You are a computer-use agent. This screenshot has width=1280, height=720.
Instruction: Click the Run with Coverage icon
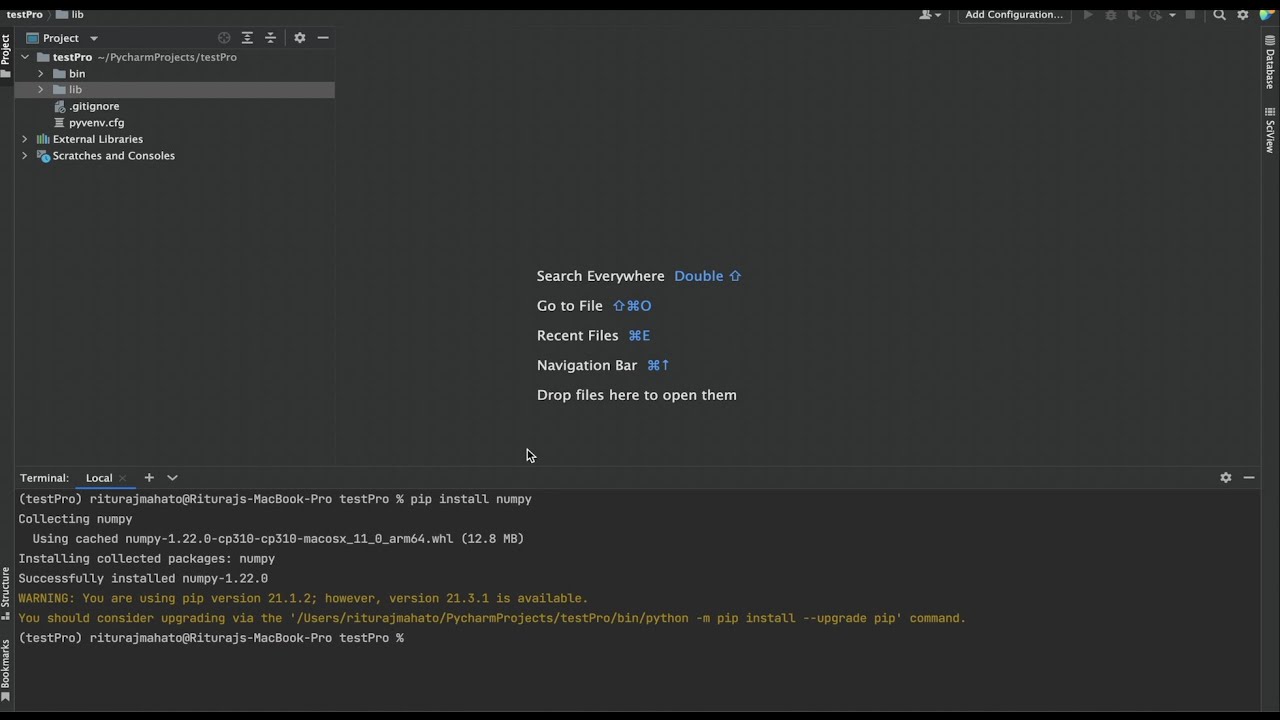1134,15
